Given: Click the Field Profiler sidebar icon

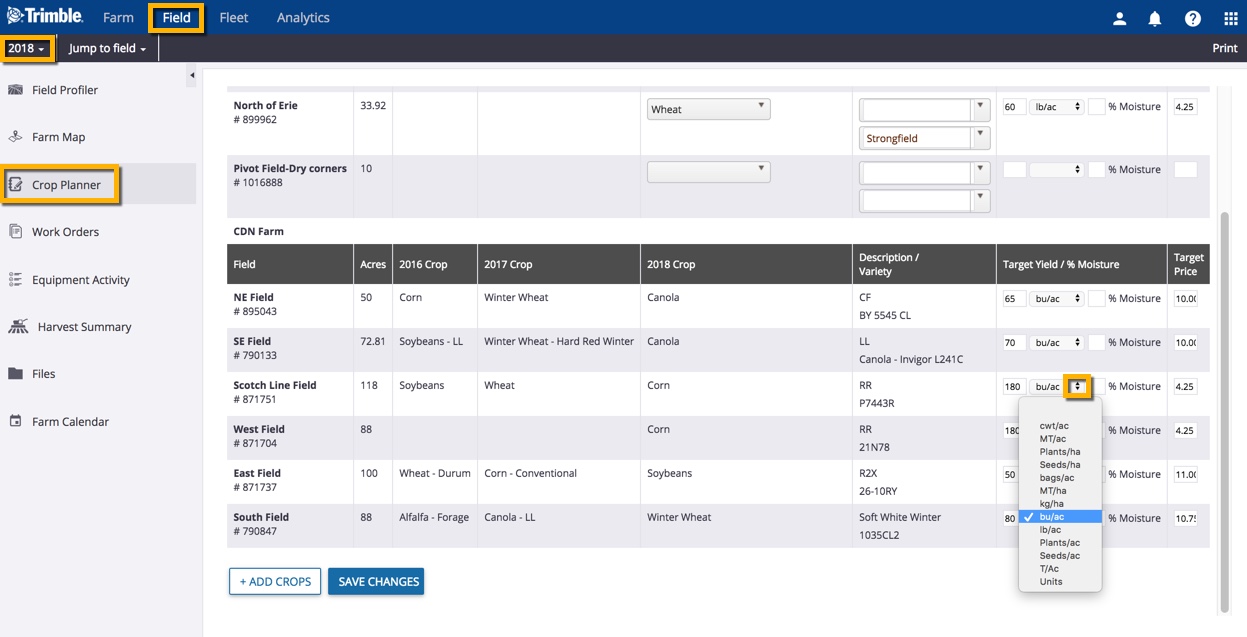Looking at the screenshot, I should [x=15, y=90].
